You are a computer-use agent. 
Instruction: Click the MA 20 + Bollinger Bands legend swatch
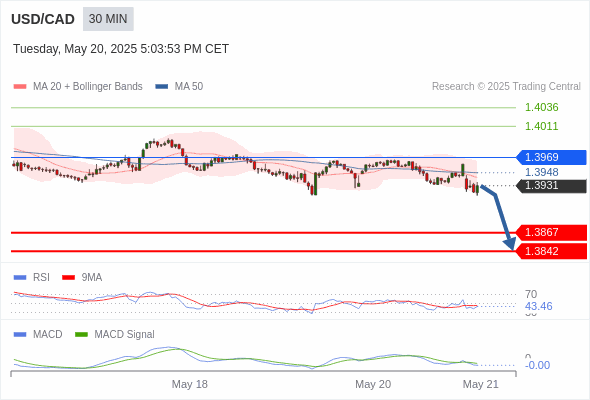pos(20,87)
